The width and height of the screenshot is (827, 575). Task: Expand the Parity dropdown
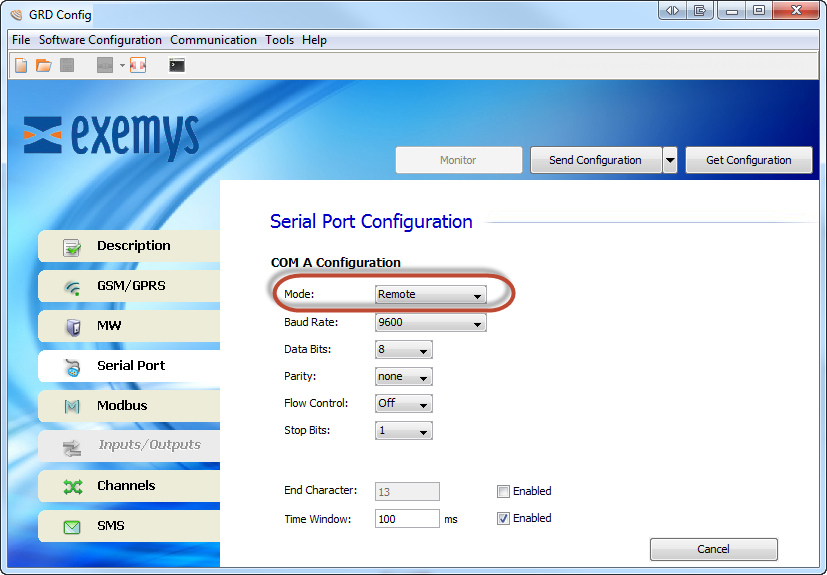tap(403, 377)
